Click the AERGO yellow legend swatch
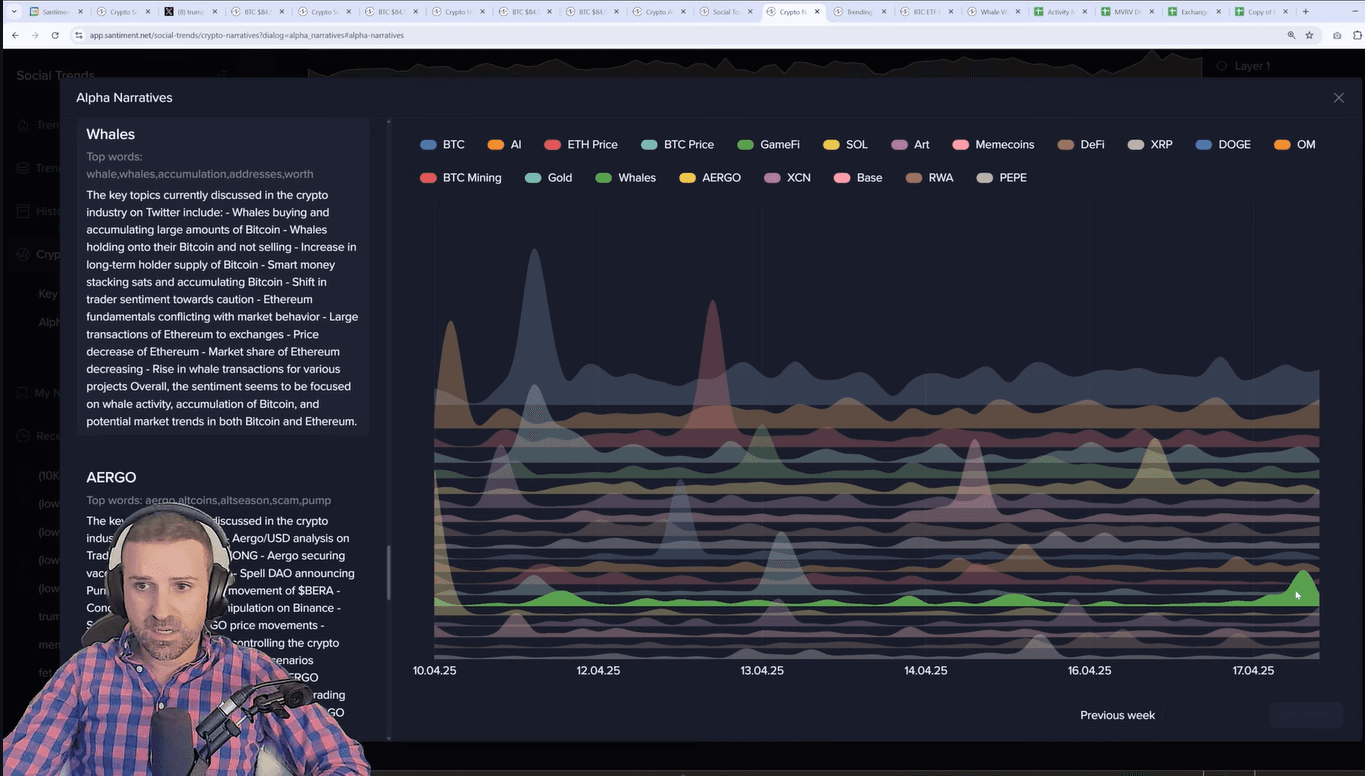Viewport: 1365px width, 776px height. 687,178
